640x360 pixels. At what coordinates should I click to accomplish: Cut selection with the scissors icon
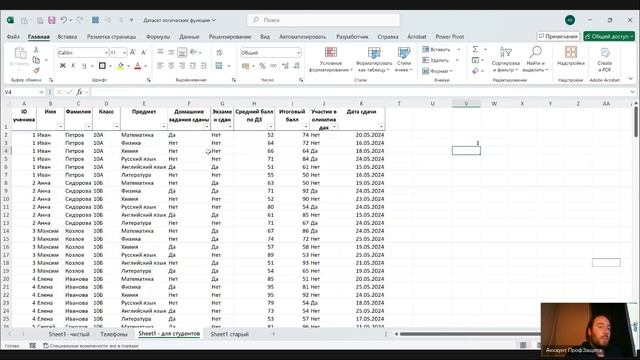[x=36, y=50]
